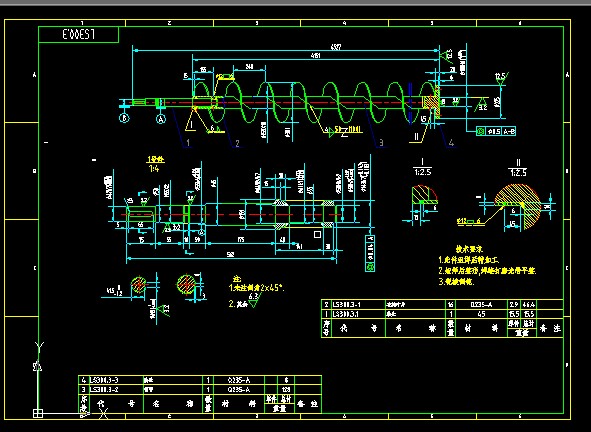This screenshot has height=432, width=591.
Task: Select technical requirement line 1
Action: click(x=469, y=260)
